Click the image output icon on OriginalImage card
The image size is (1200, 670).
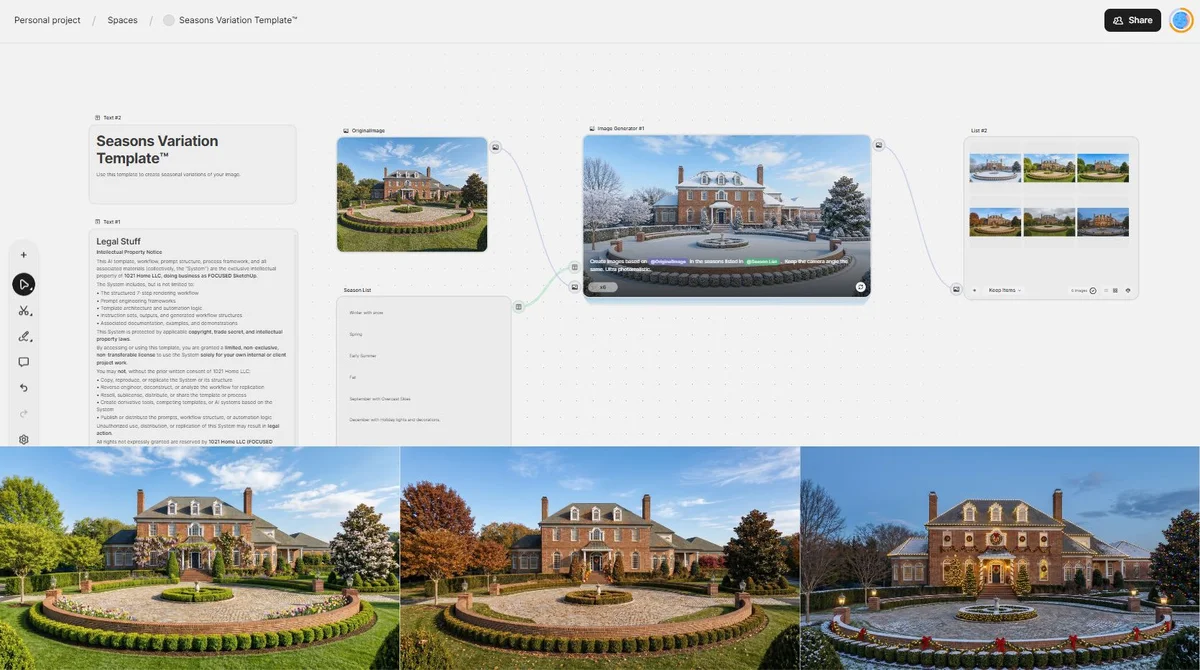(x=494, y=146)
